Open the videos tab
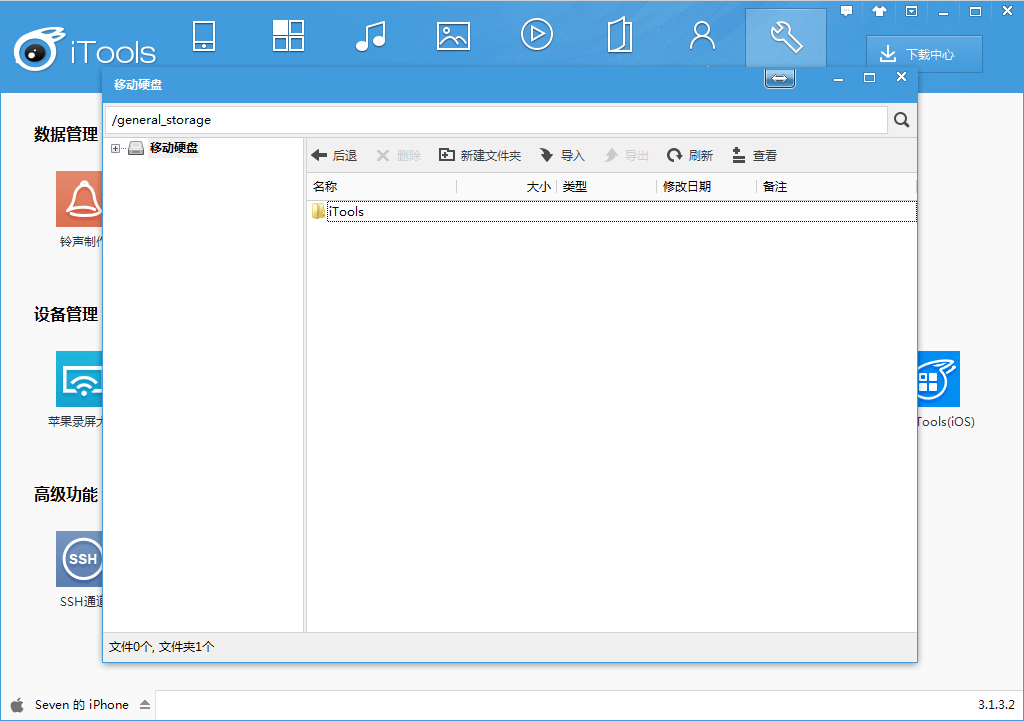 tap(537, 35)
